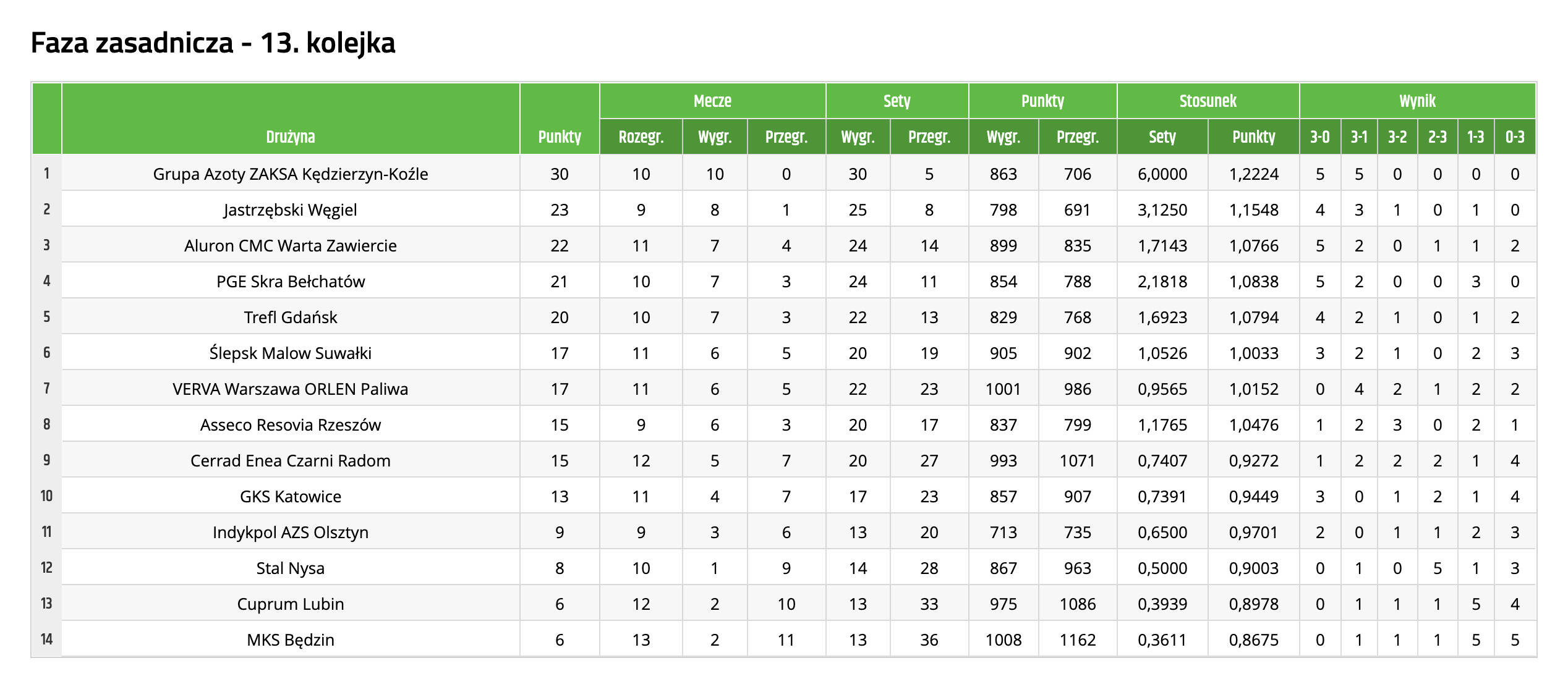Image resolution: width=1568 pixels, height=692 pixels.
Task: Click the Mecze group header
Action: [x=712, y=101]
